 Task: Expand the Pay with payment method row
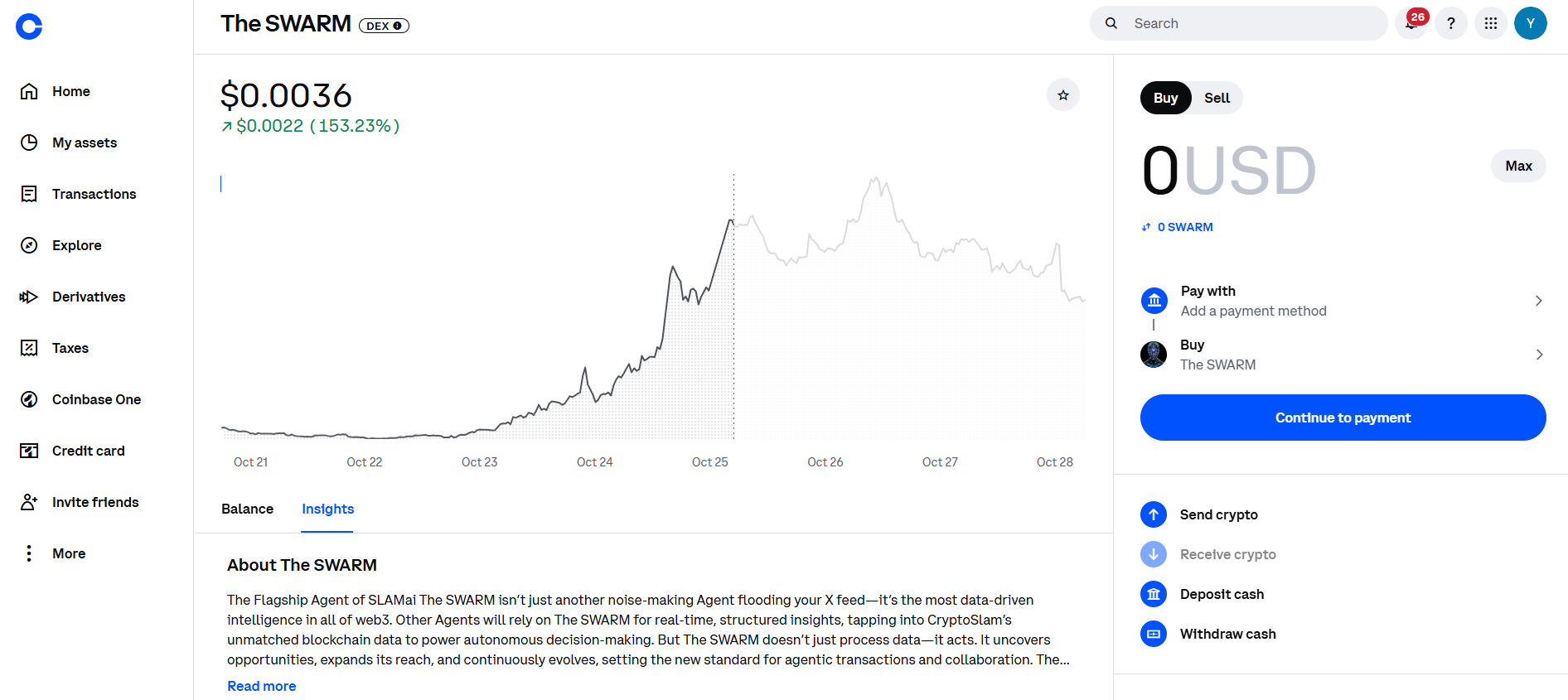coord(1343,301)
